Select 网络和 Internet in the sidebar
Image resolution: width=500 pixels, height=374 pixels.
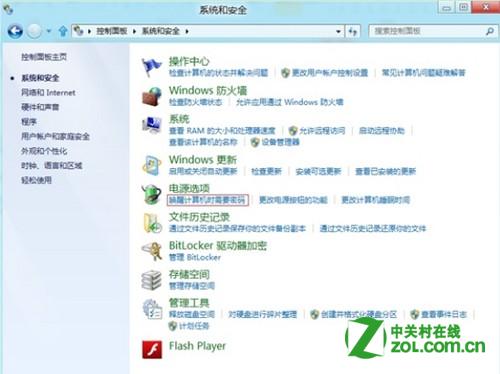point(48,92)
